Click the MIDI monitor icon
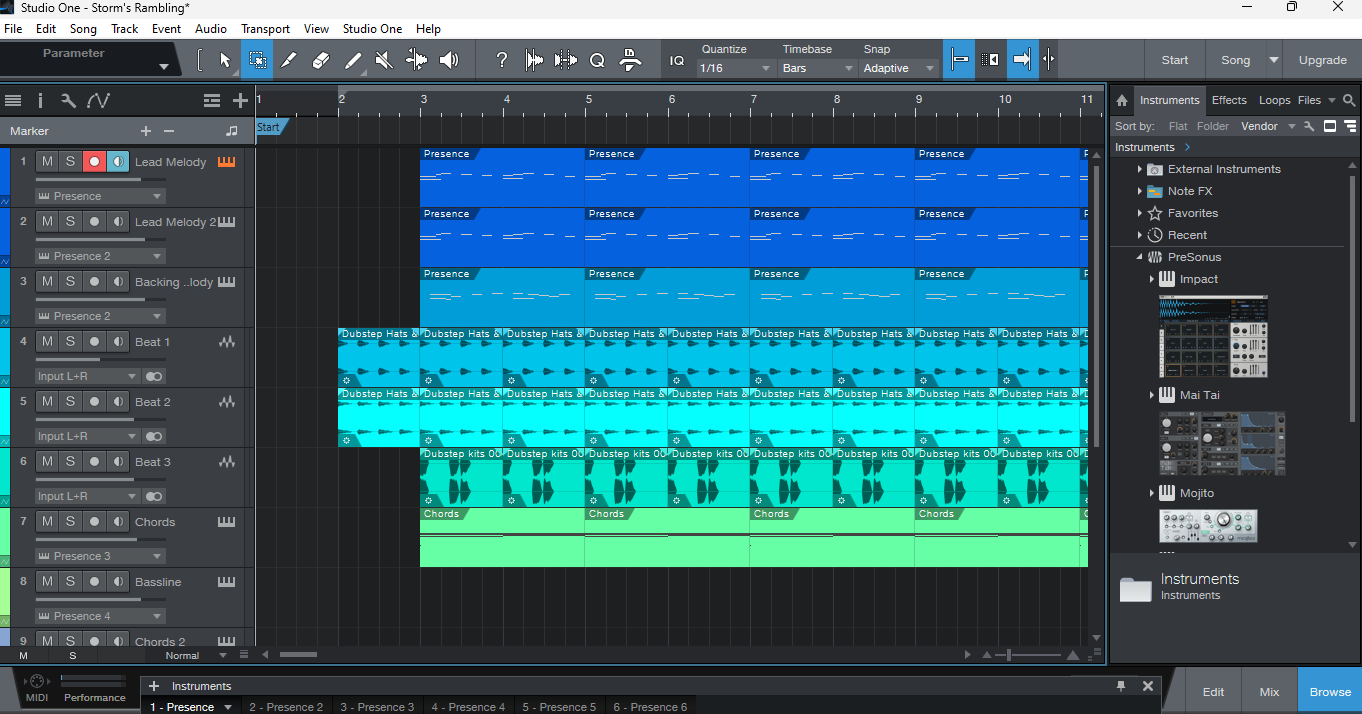This screenshot has width=1362, height=714. (37, 681)
